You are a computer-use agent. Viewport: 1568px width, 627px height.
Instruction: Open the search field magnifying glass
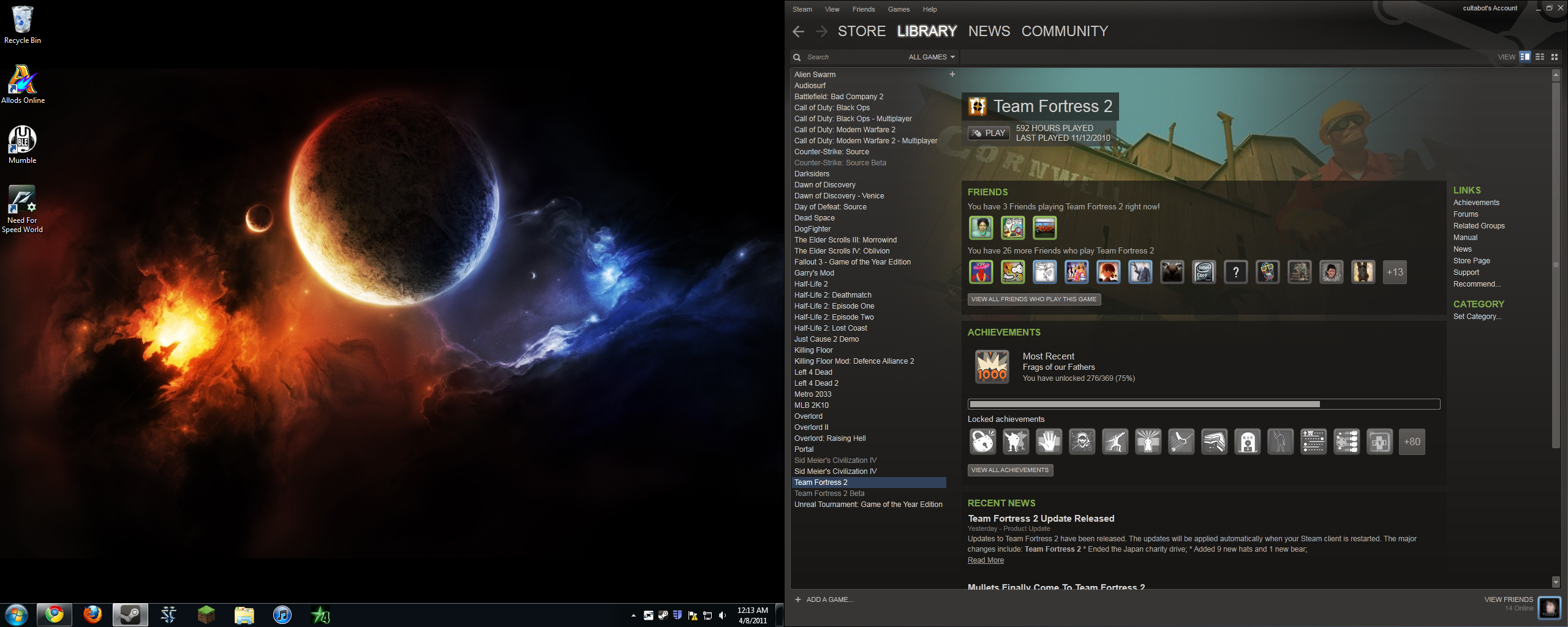(x=797, y=57)
